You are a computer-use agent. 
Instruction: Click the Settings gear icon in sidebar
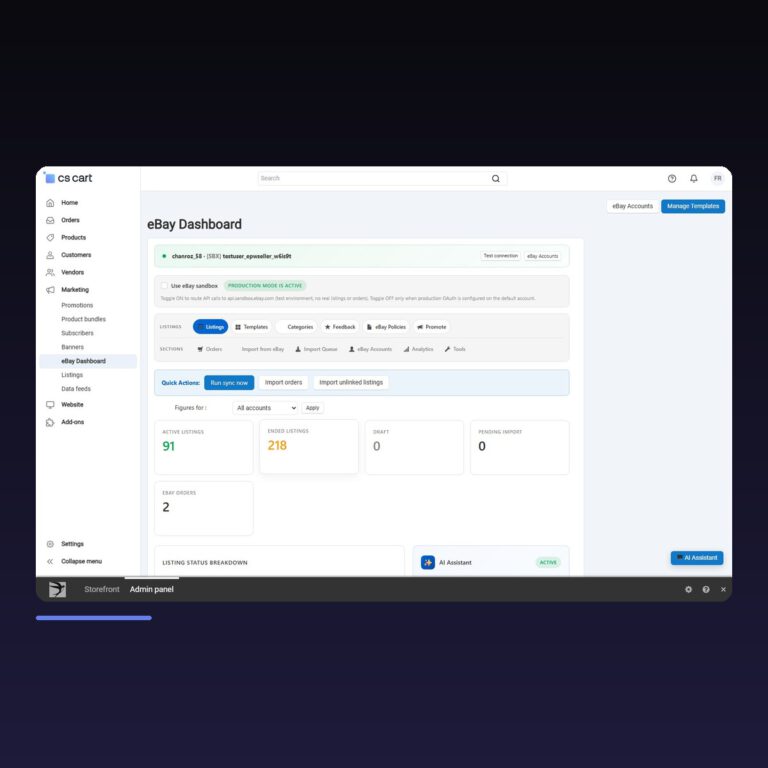[x=50, y=544]
